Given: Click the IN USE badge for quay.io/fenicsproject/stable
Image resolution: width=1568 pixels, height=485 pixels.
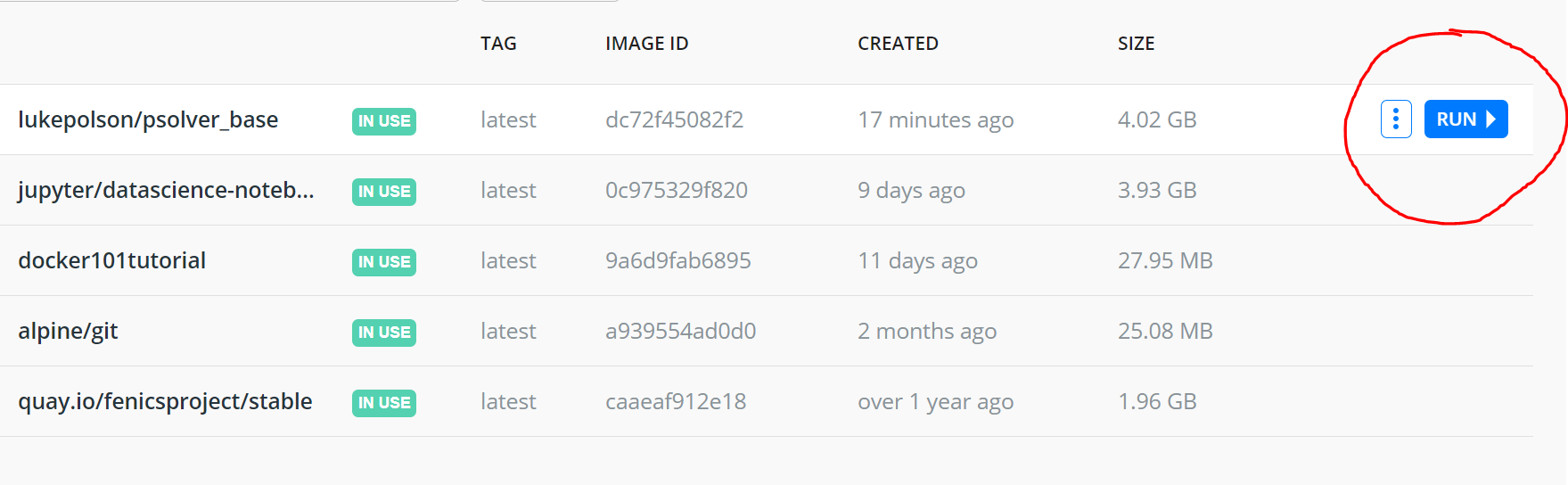Looking at the screenshot, I should pos(384,403).
